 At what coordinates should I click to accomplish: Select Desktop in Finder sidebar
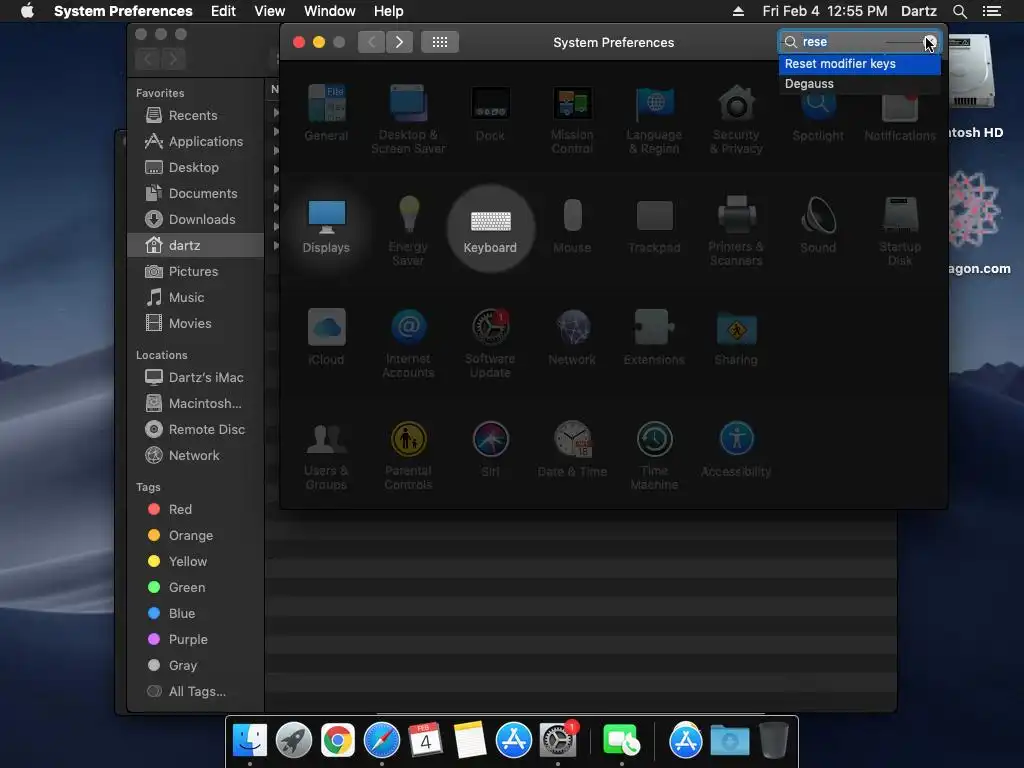click(x=196, y=168)
